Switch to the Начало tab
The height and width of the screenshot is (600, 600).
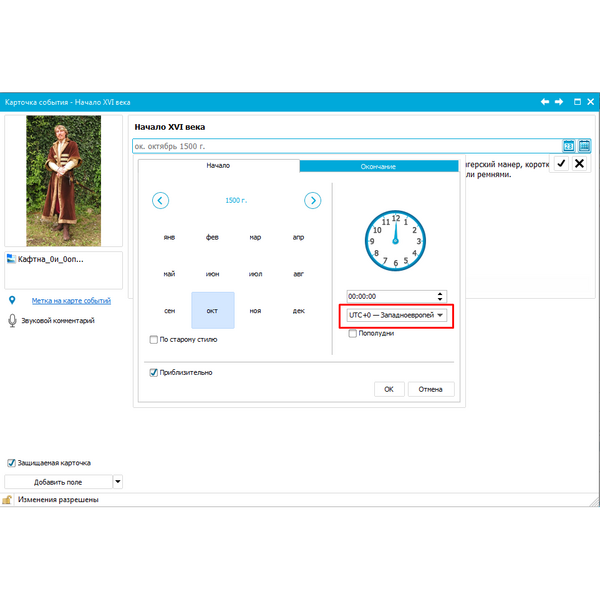coord(218,166)
